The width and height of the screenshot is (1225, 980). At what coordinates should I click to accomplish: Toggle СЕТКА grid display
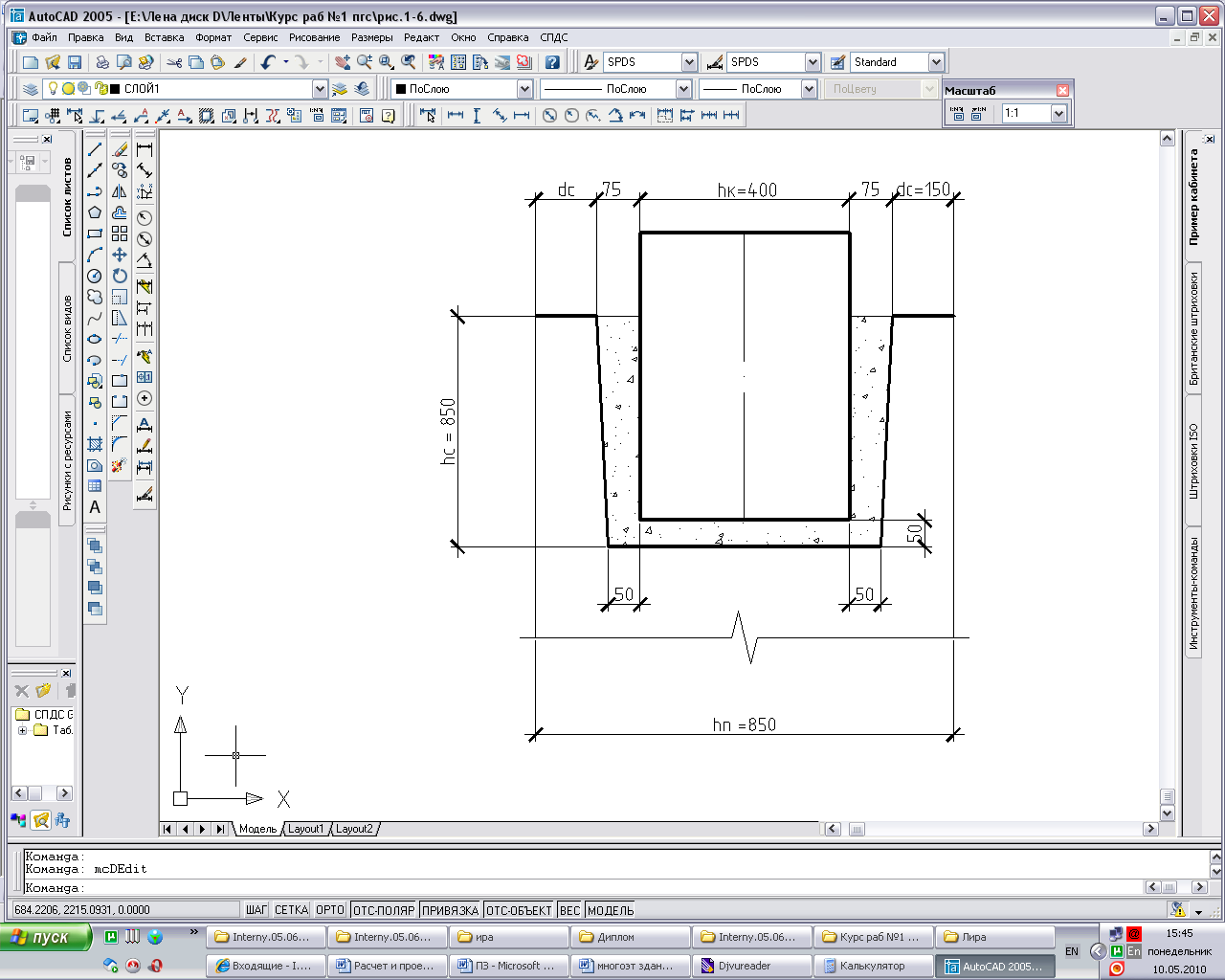coord(291,910)
